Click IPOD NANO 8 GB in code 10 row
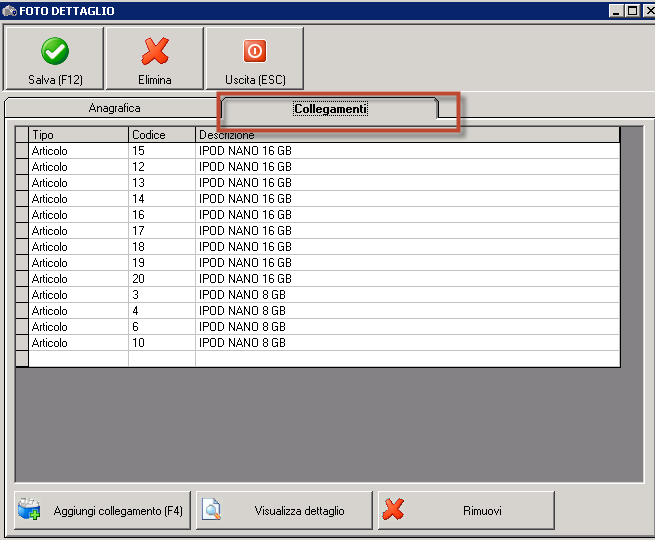The image size is (655, 540). tap(242, 343)
